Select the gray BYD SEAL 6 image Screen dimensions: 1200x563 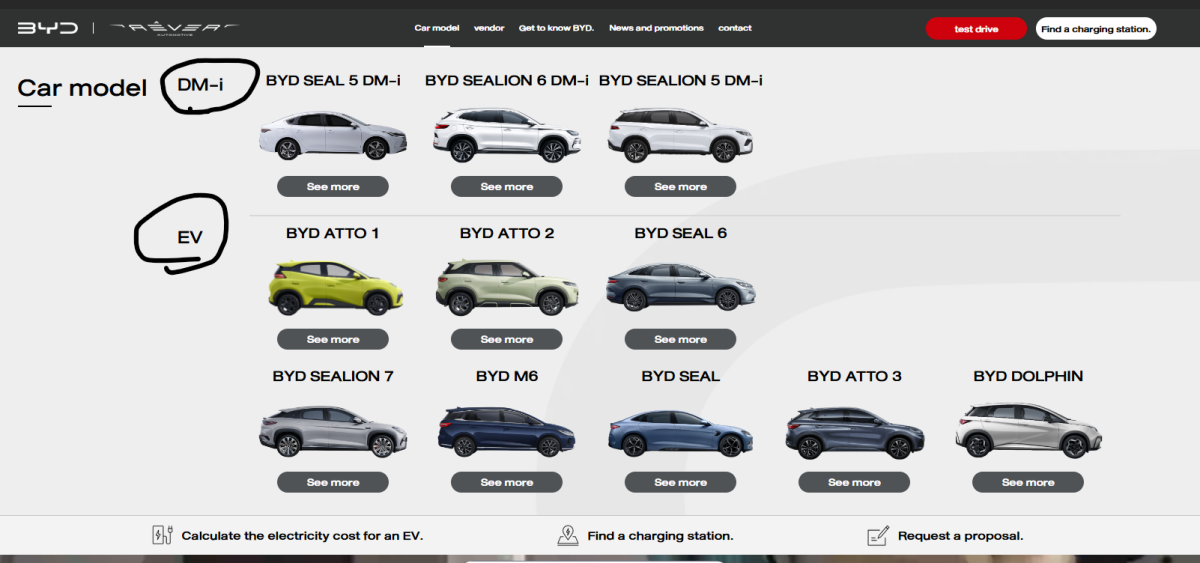pyautogui.click(x=681, y=286)
